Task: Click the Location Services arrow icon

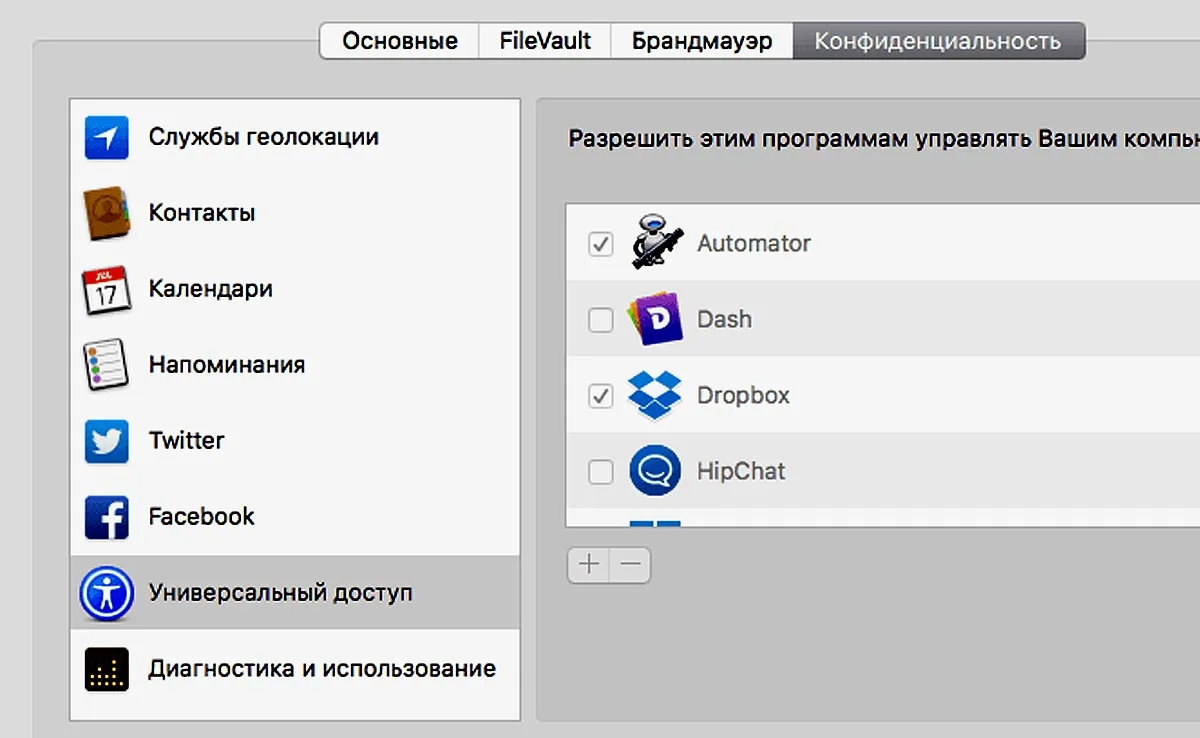Action: (107, 137)
